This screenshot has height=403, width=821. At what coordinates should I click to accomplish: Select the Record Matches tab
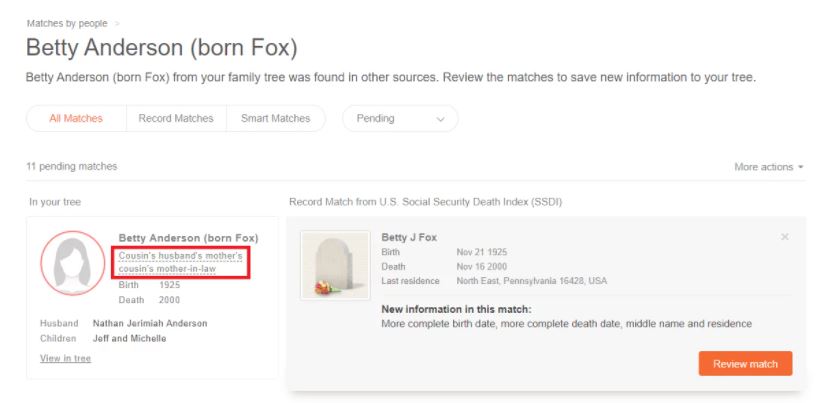(x=176, y=118)
